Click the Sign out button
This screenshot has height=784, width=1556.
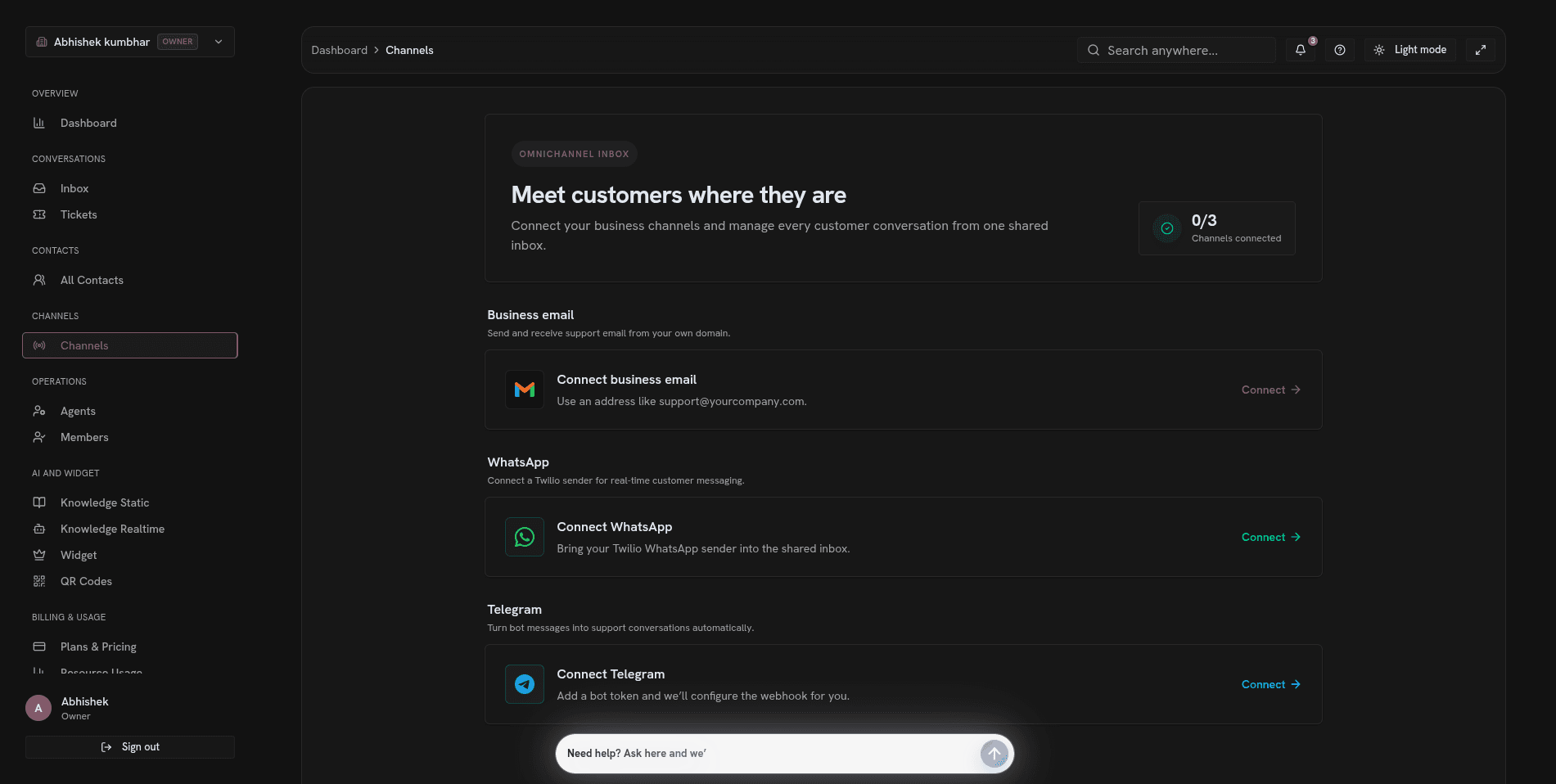(130, 747)
